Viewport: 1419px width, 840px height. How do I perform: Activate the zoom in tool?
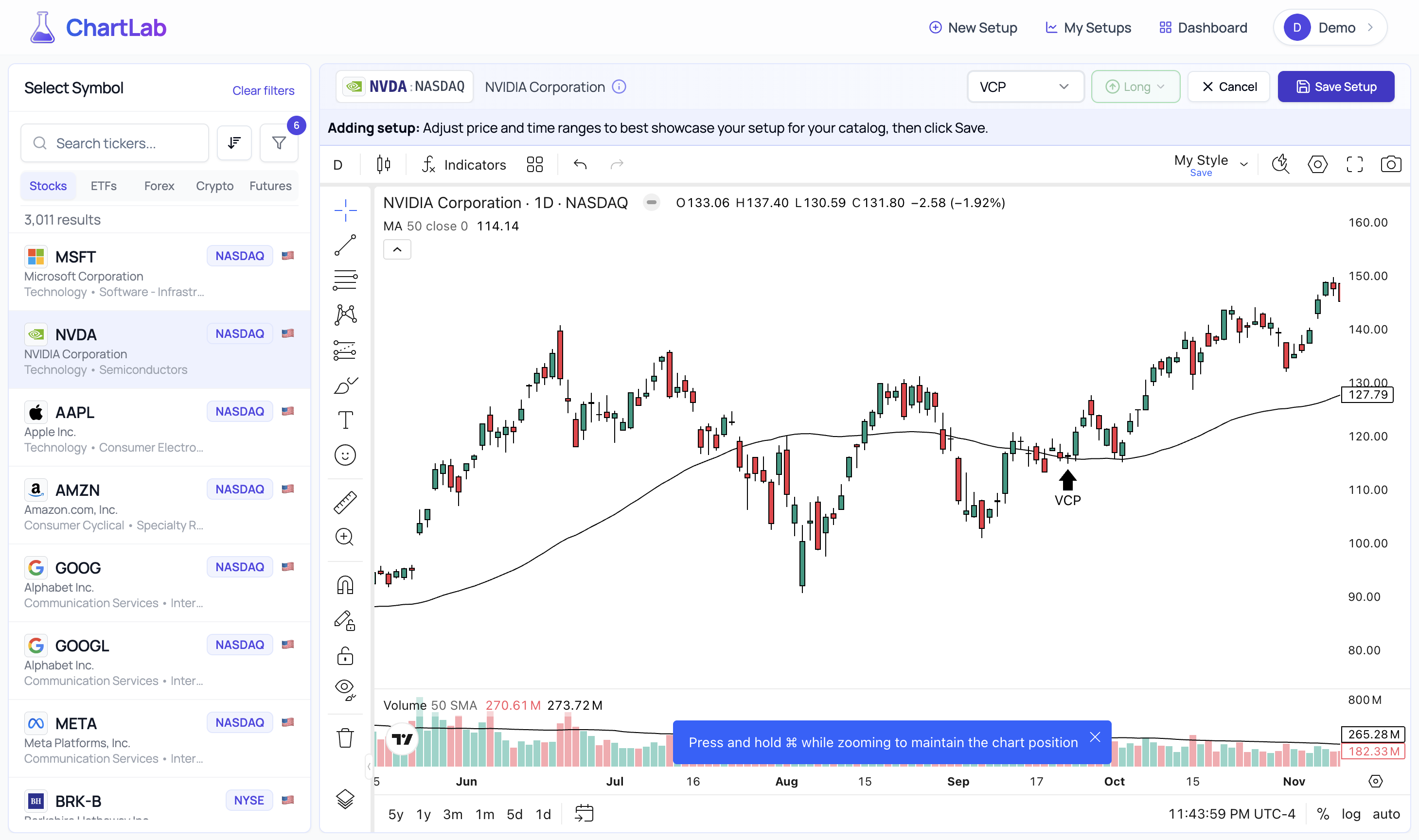click(x=345, y=537)
